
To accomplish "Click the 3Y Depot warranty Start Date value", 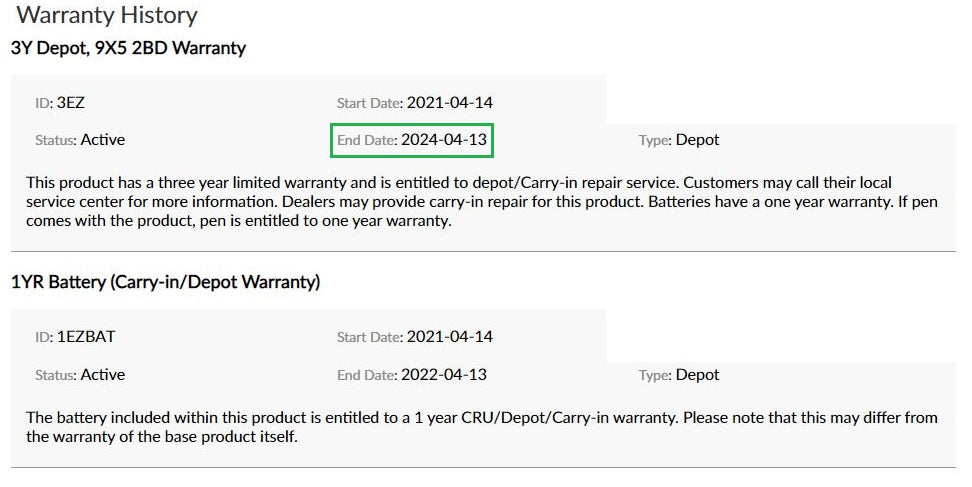I will click(449, 102).
